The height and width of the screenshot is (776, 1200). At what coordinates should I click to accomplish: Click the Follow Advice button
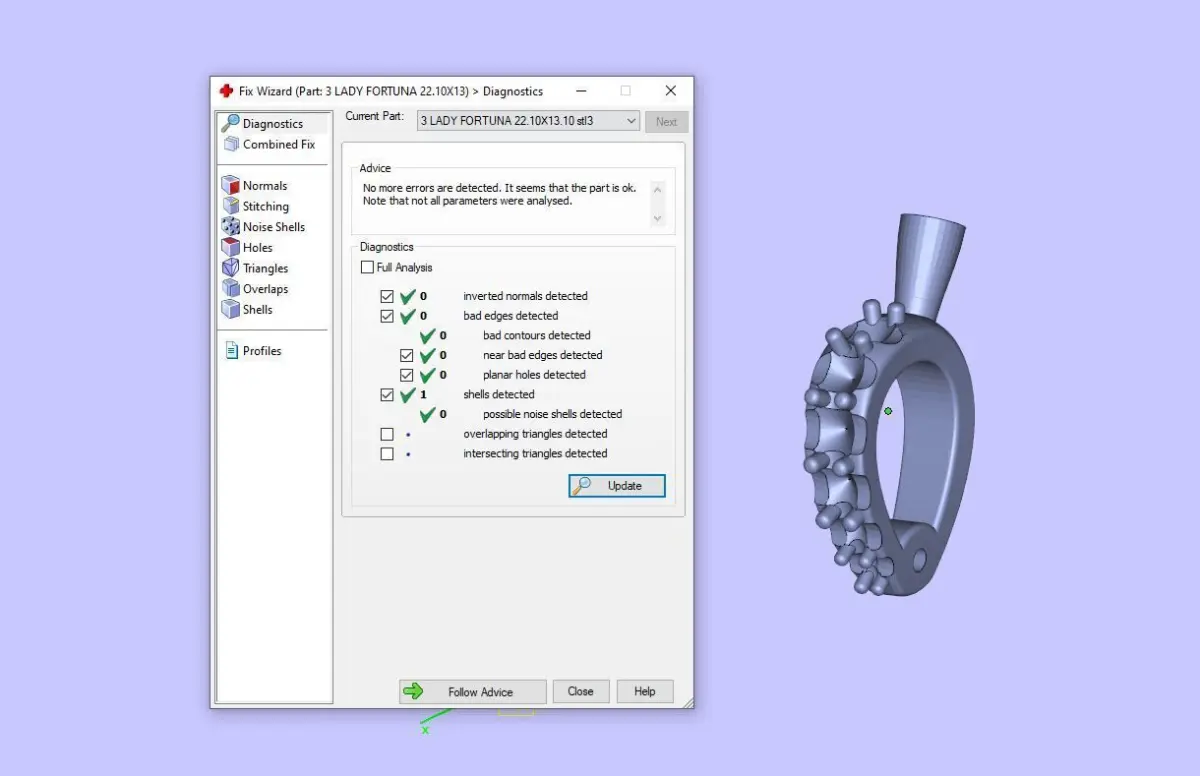click(x=473, y=692)
